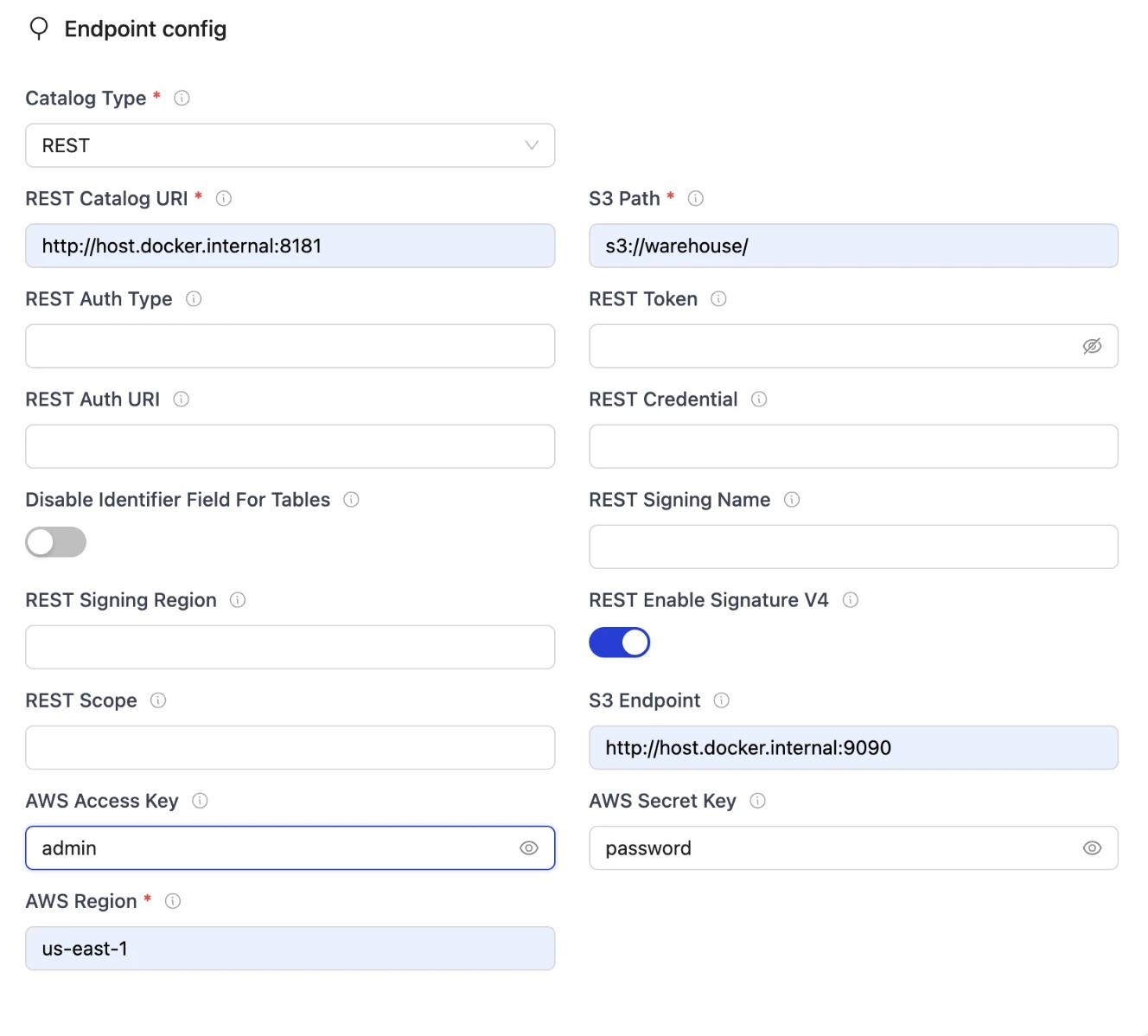The width and height of the screenshot is (1148, 1036).
Task: Click the info icon beside REST Credential
Action: pos(759,400)
